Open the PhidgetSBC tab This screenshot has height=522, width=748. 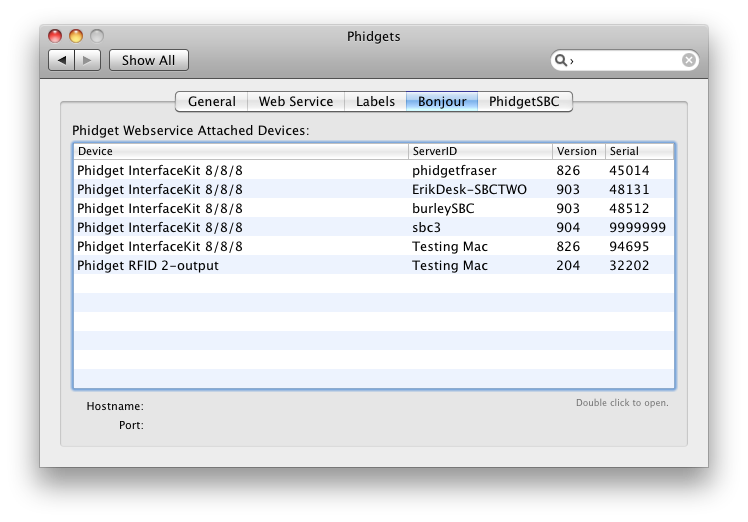pos(524,101)
